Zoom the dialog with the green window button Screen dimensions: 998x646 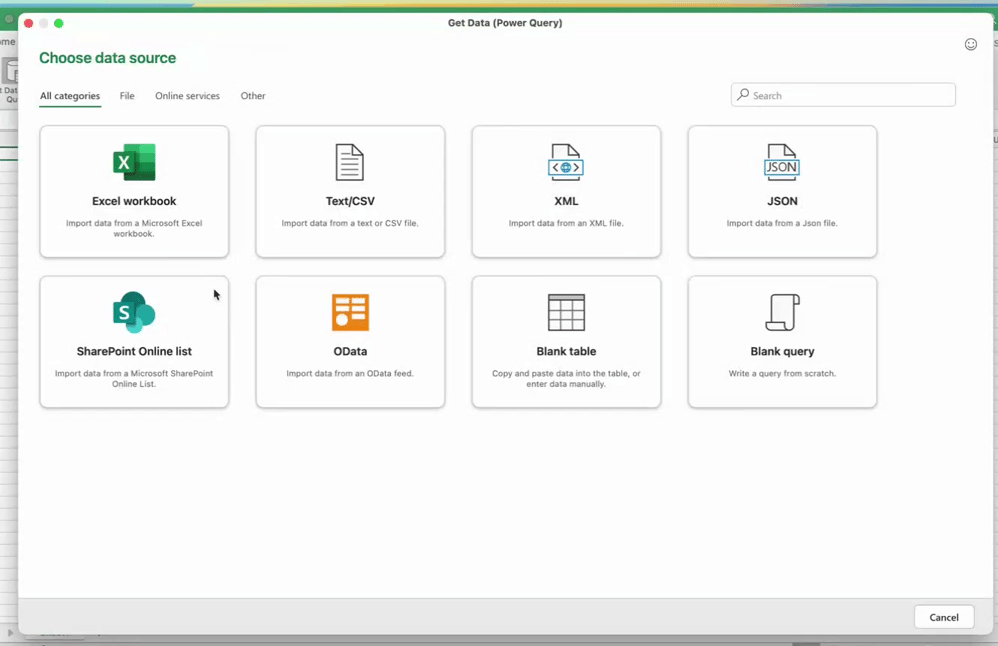point(59,24)
